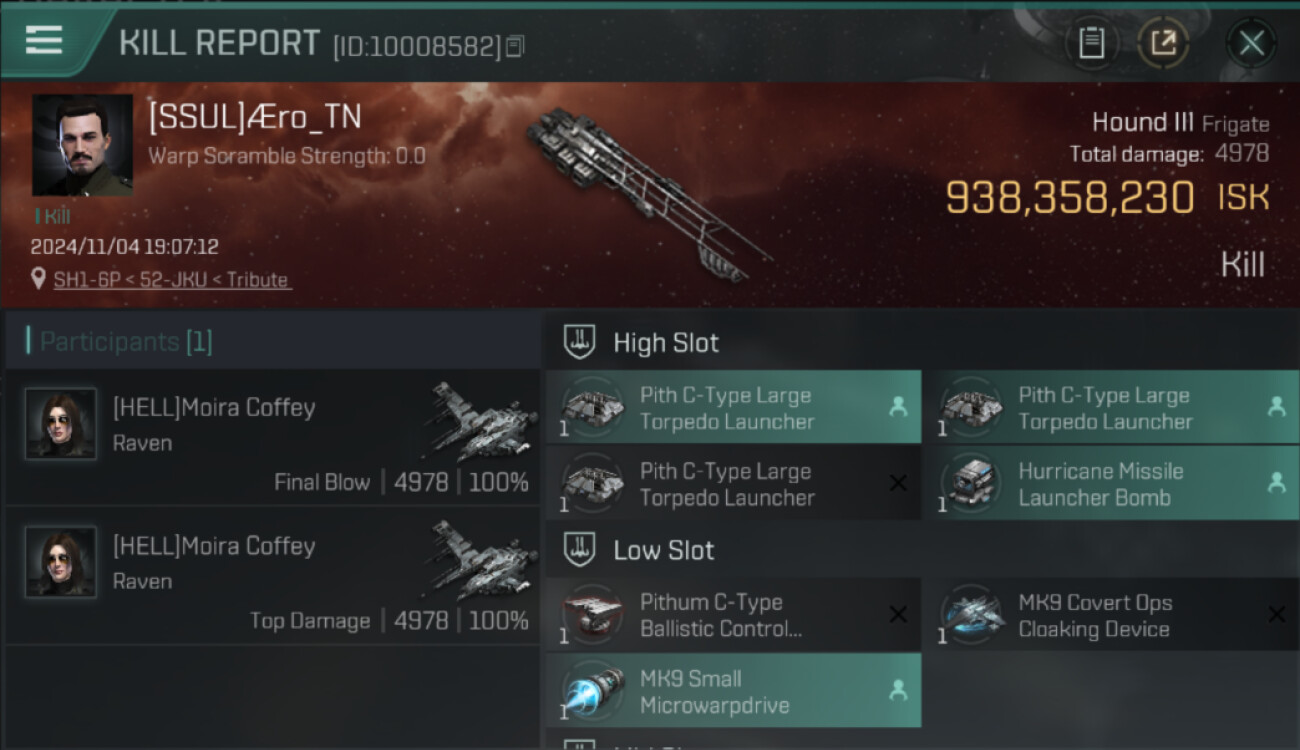View victim Ӕro_TN portrait
This screenshot has width=1300, height=750.
(82, 145)
